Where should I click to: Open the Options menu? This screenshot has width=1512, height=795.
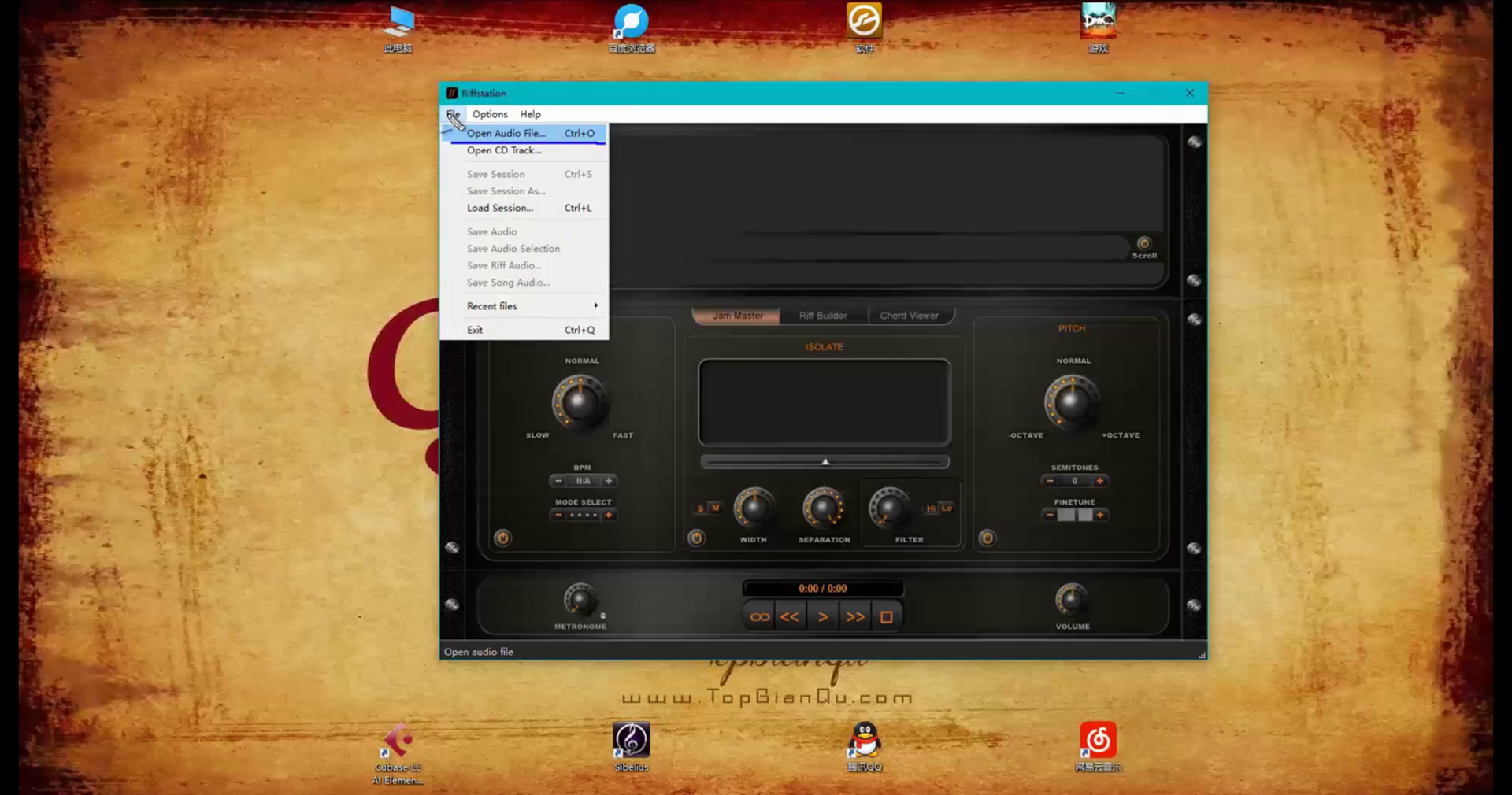490,114
